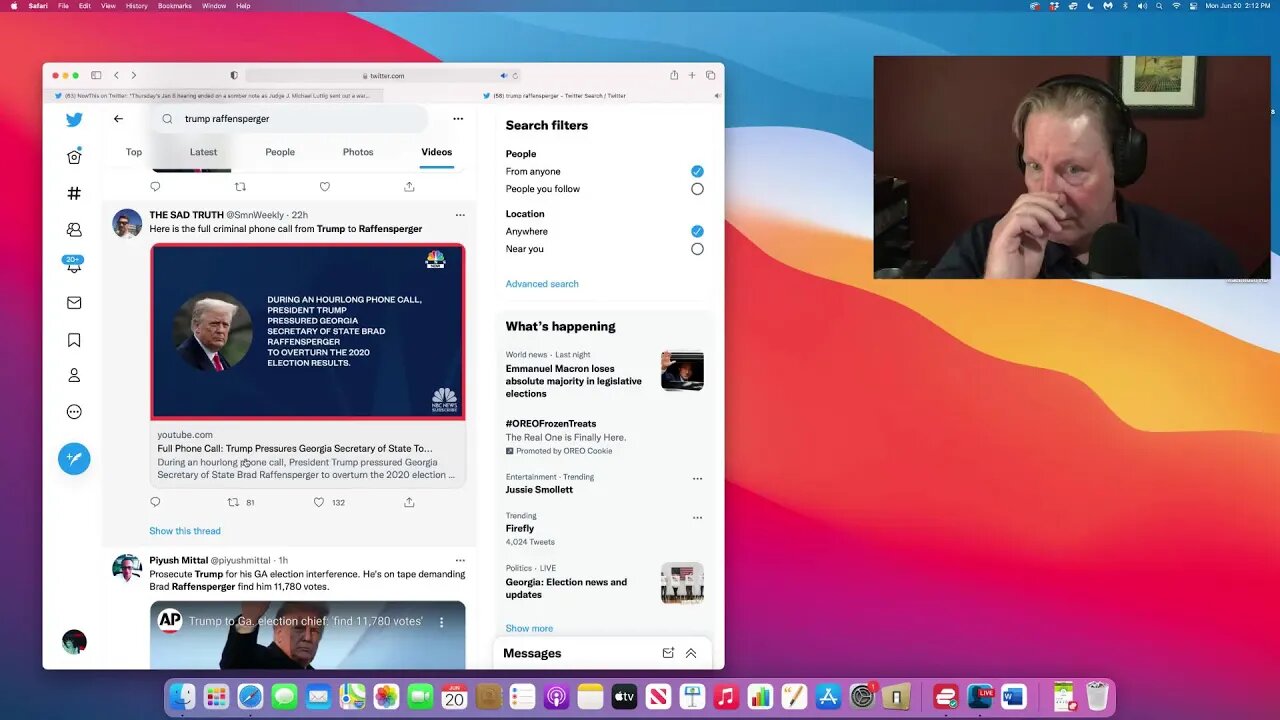Image resolution: width=1280 pixels, height=720 pixels.
Task: Add a new Safari tab with plus icon
Action: point(691,75)
